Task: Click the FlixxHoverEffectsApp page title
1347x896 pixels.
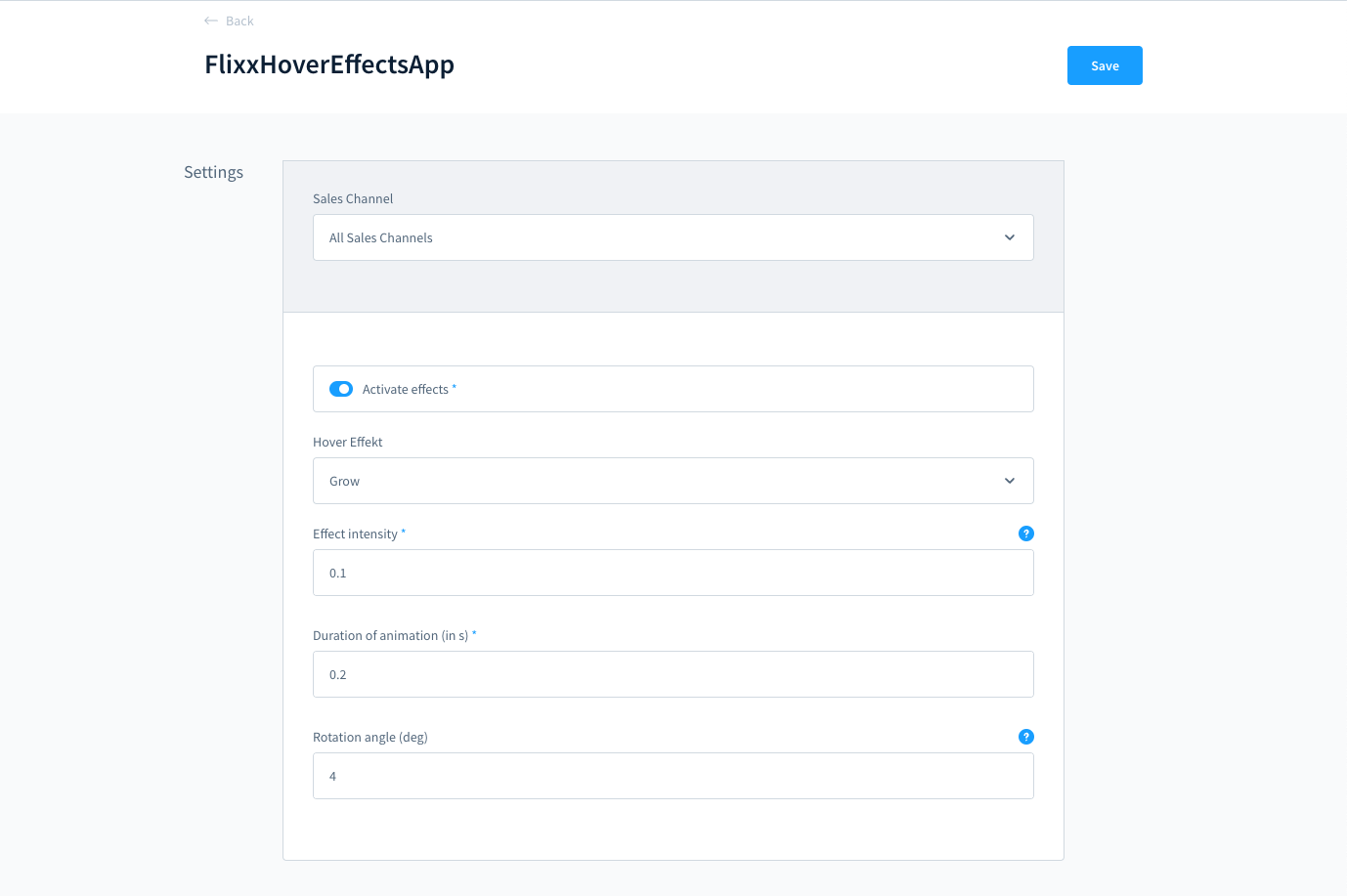Action: coord(329,64)
